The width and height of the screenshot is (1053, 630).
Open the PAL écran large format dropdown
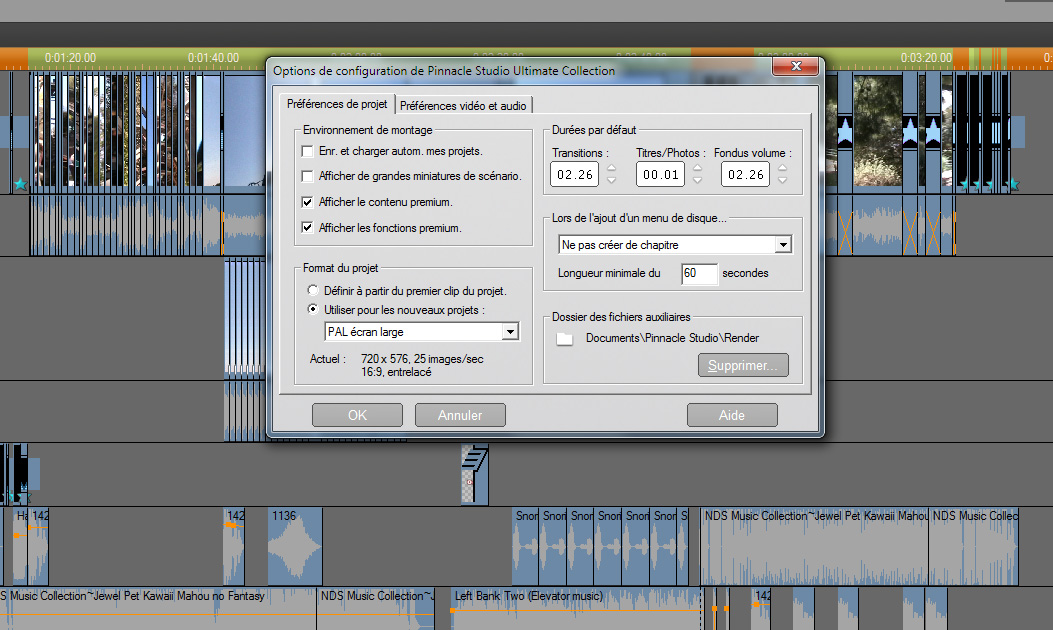coord(510,332)
